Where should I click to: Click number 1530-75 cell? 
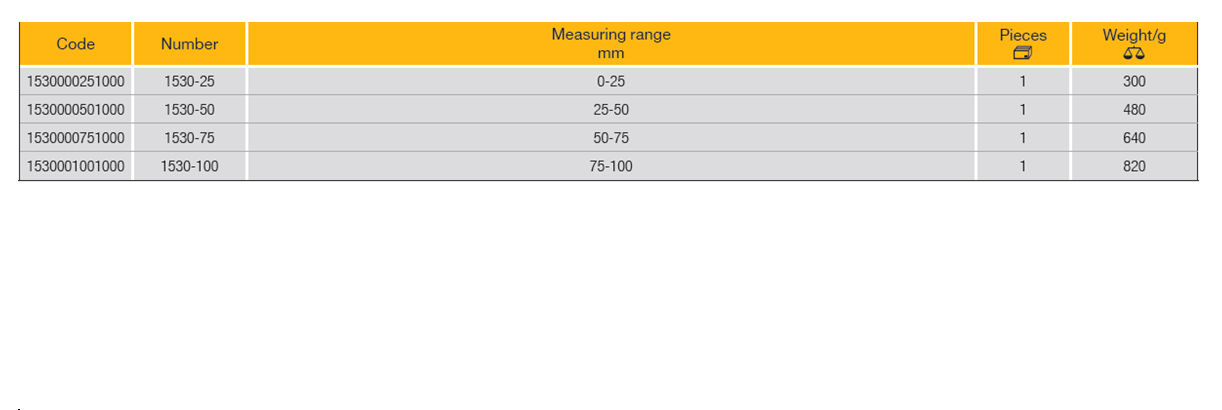(189, 138)
